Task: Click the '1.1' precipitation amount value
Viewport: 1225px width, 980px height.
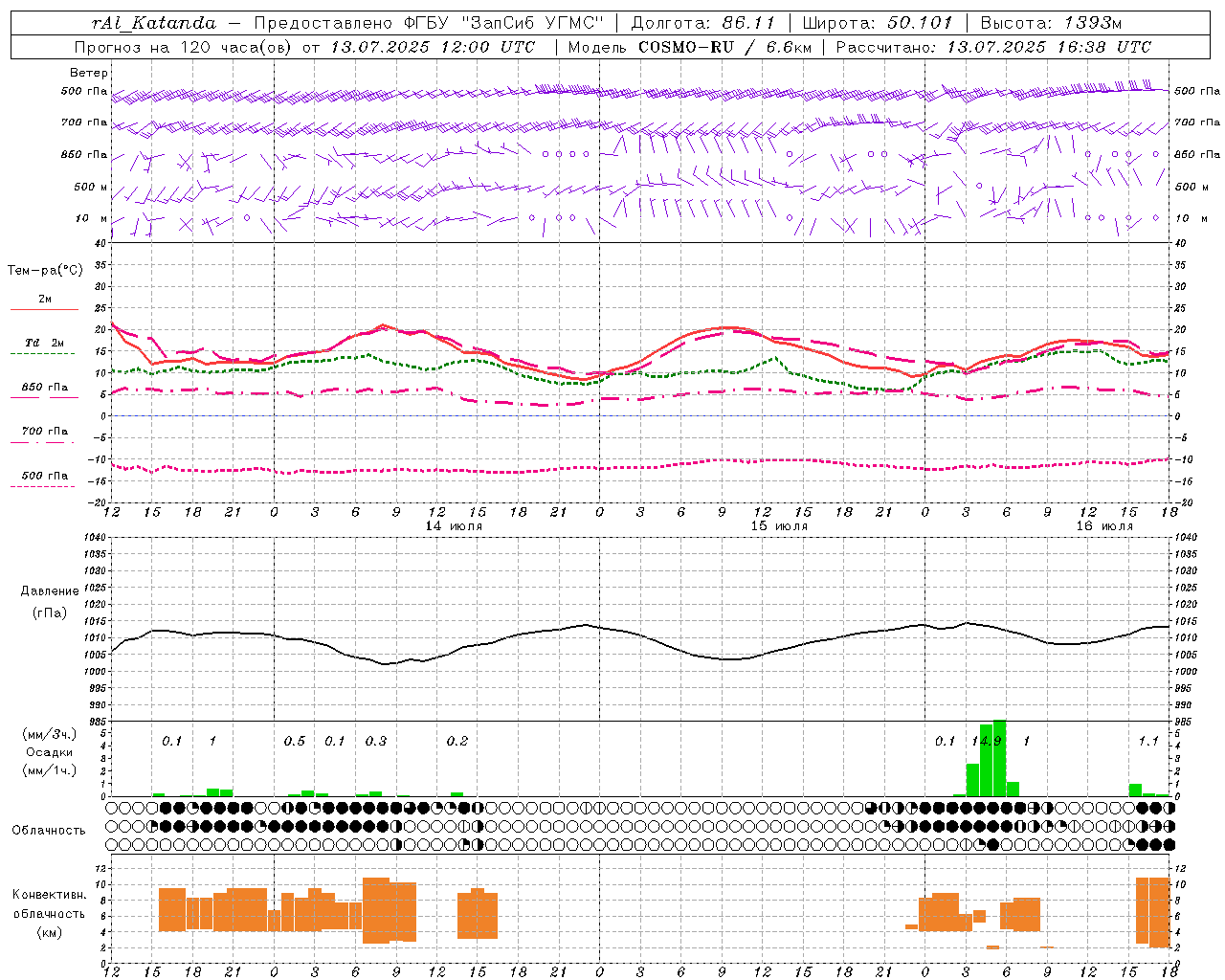Action: 1148,741
